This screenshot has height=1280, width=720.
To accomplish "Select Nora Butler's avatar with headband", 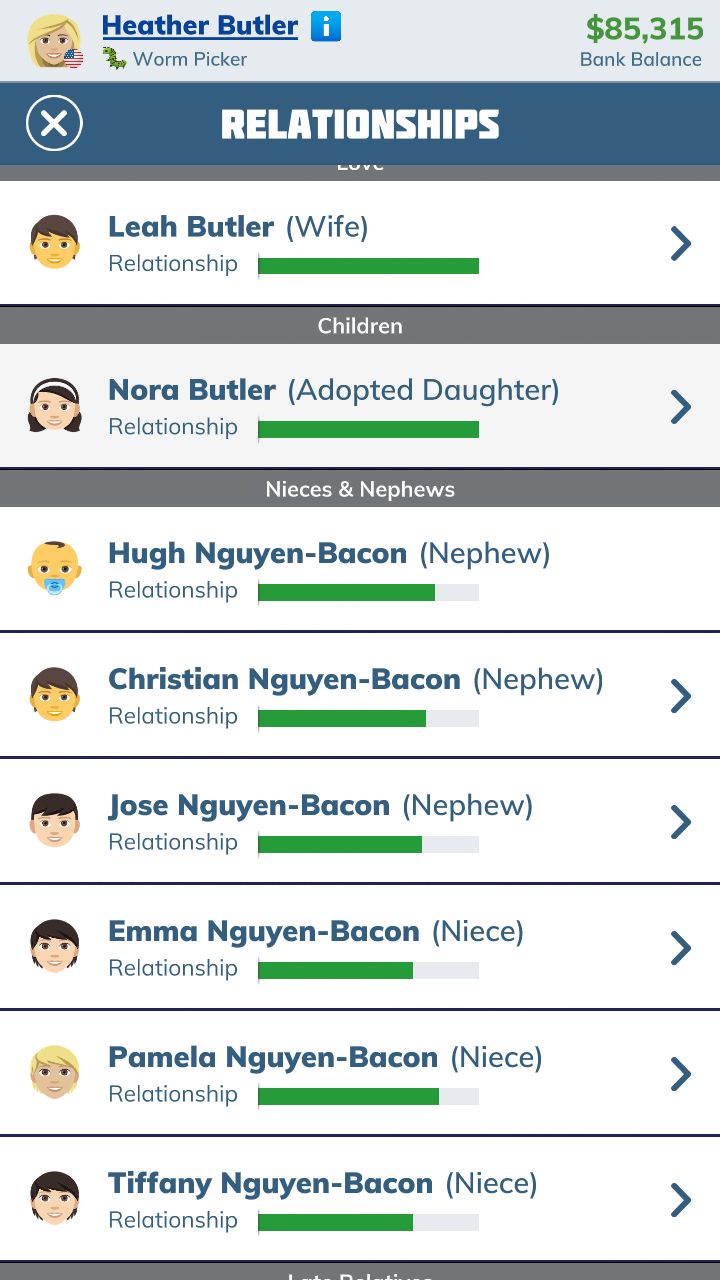I will tap(54, 405).
